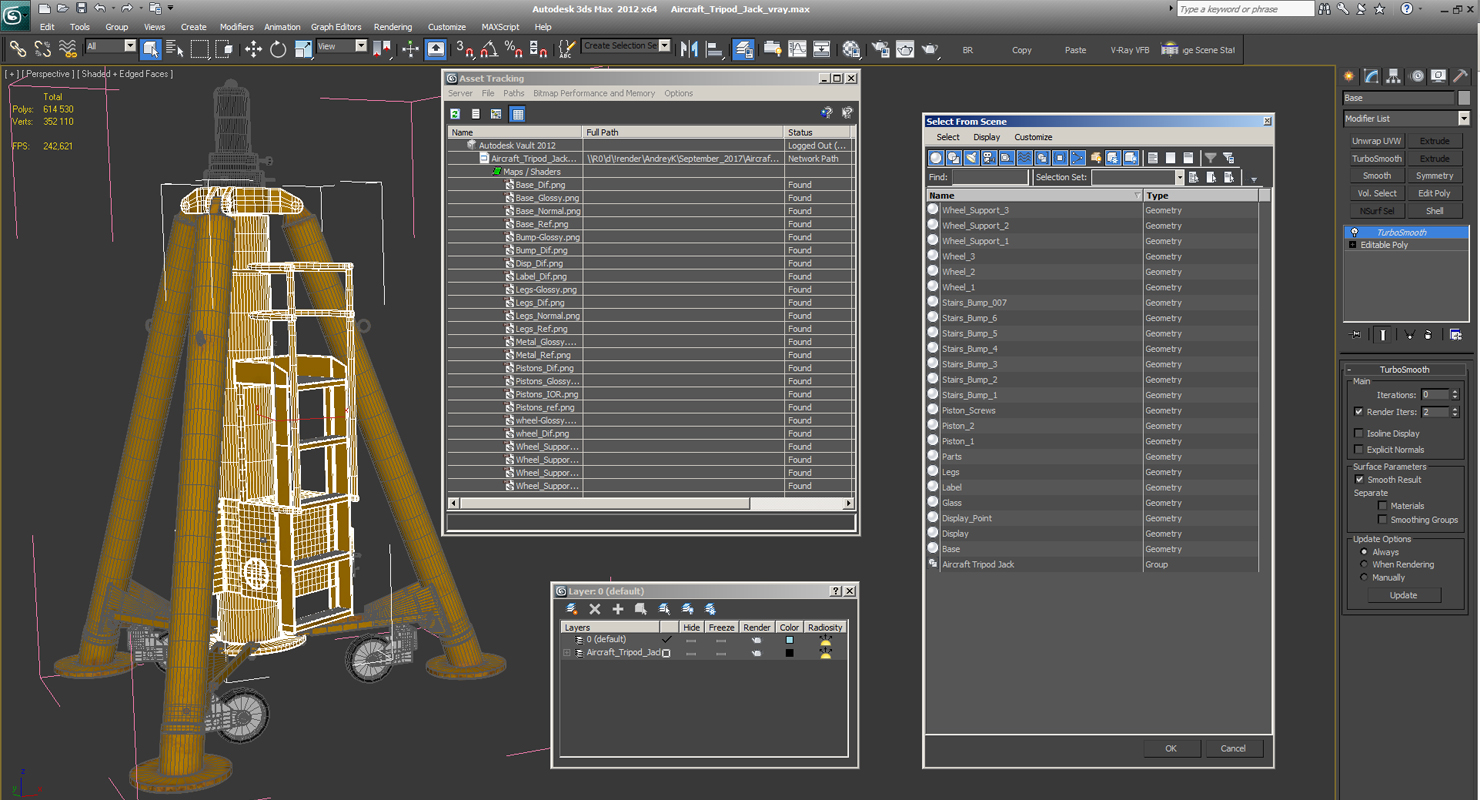Enable Explicit Normals checkbox

1358,449
